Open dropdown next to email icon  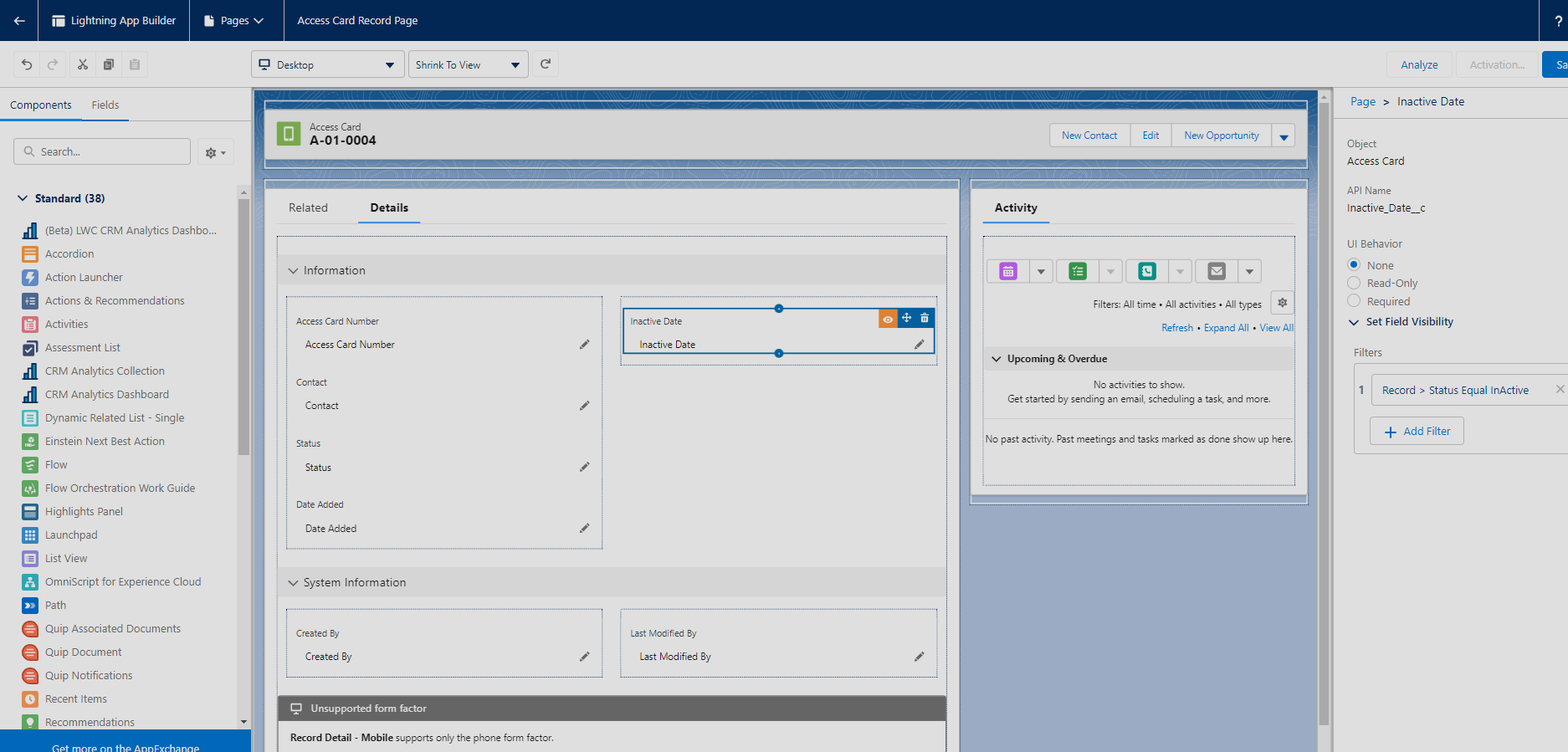click(x=1249, y=271)
